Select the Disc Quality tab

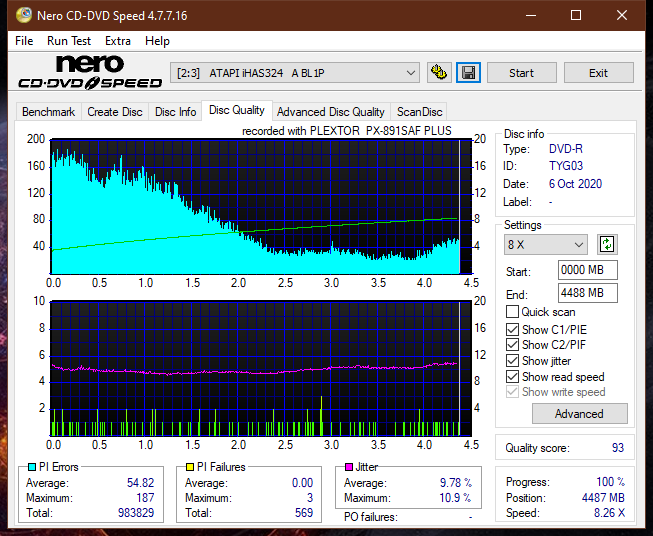(237, 110)
